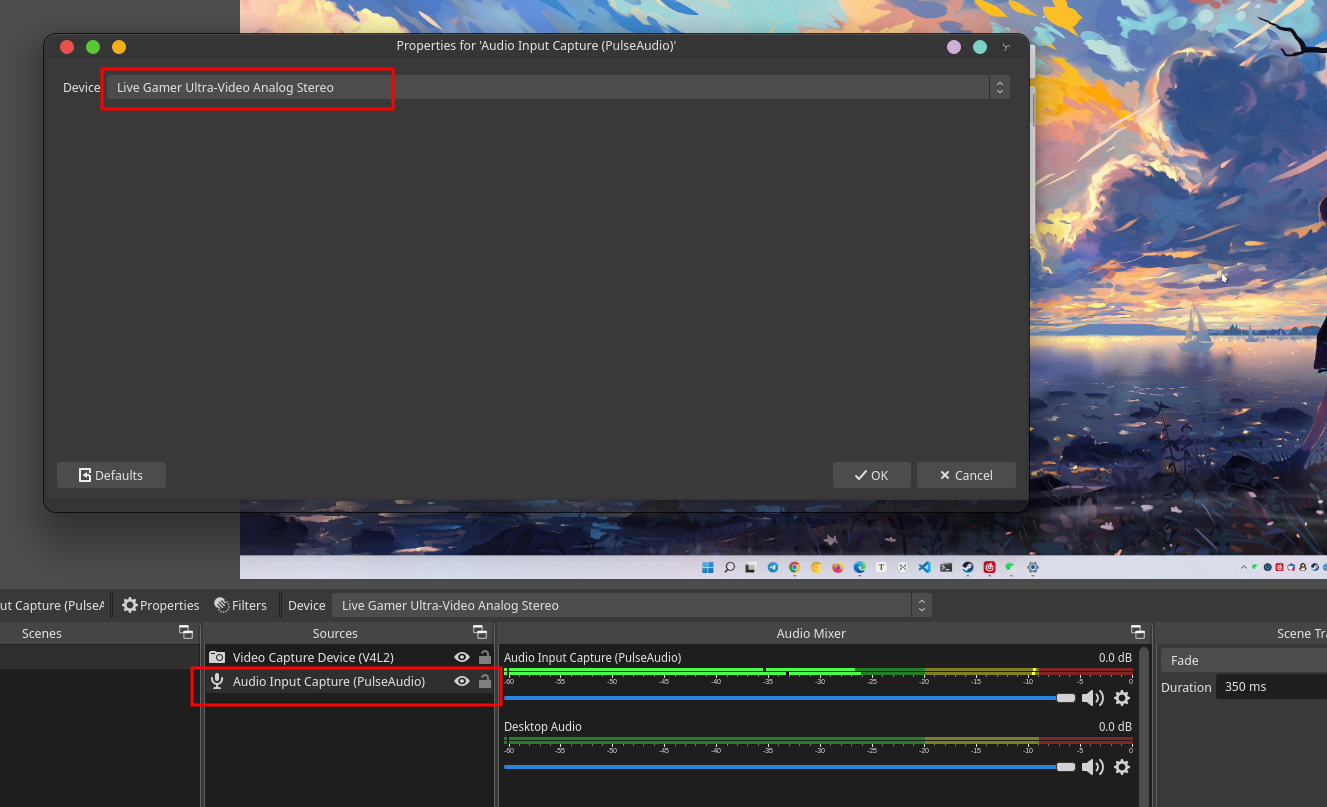Click the microphone icon of Audio Input source
Image resolution: width=1327 pixels, height=807 pixels.
click(217, 681)
